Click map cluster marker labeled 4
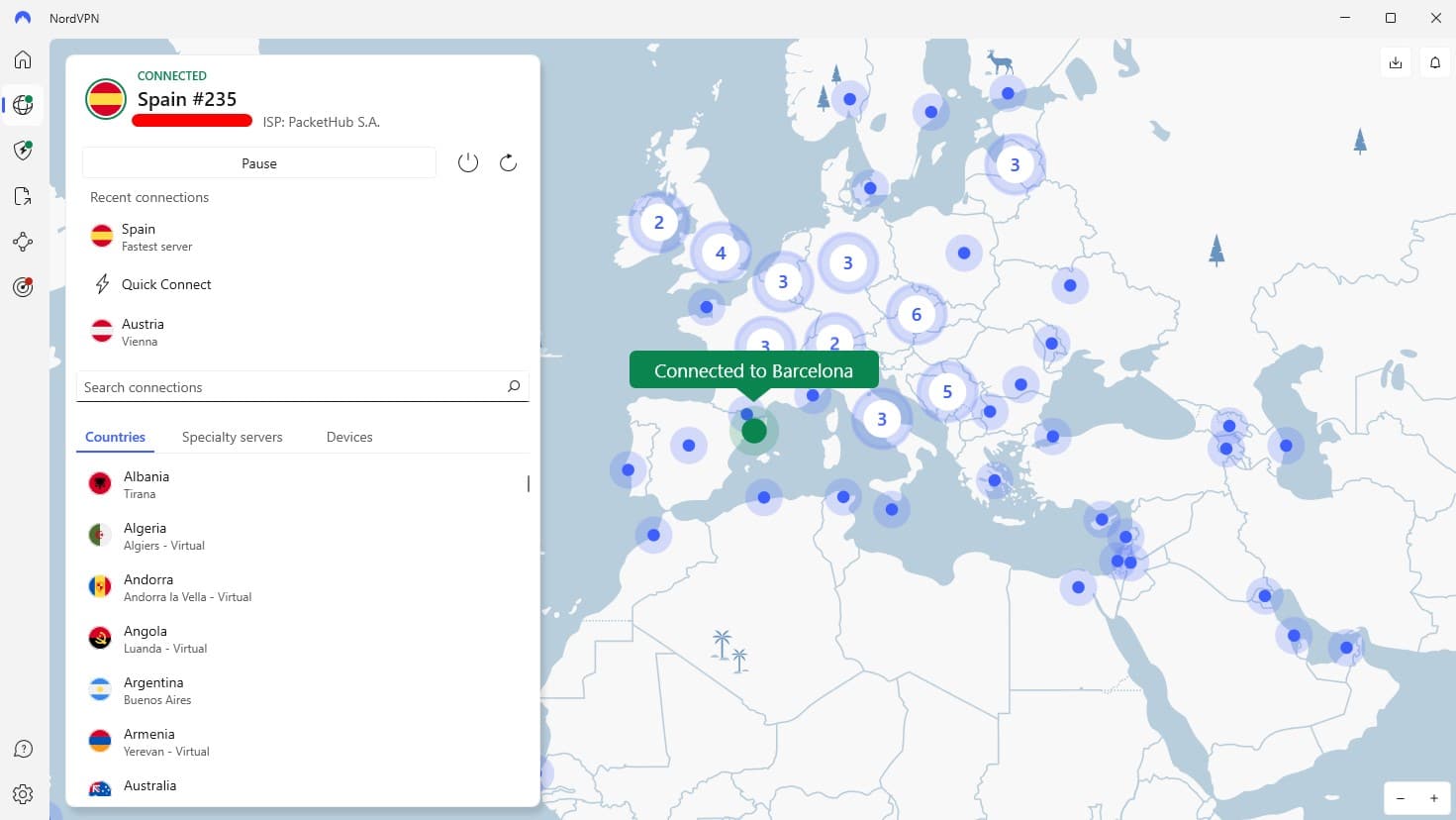The width and height of the screenshot is (1456, 820). (x=721, y=254)
